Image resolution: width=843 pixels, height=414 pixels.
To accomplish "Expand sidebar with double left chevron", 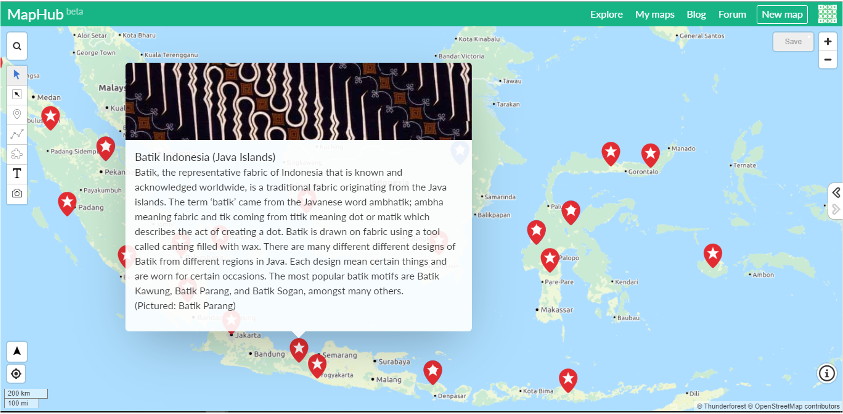I will [836, 192].
